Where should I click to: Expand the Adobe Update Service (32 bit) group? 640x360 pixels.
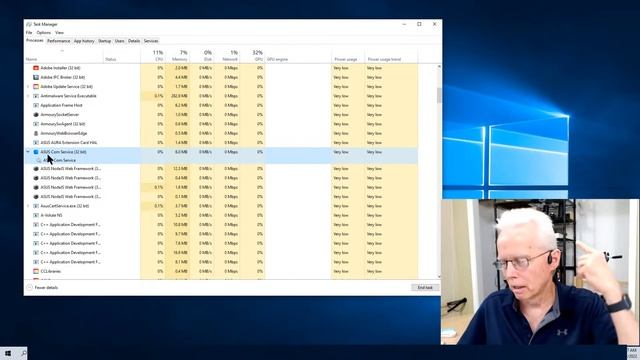(28, 87)
